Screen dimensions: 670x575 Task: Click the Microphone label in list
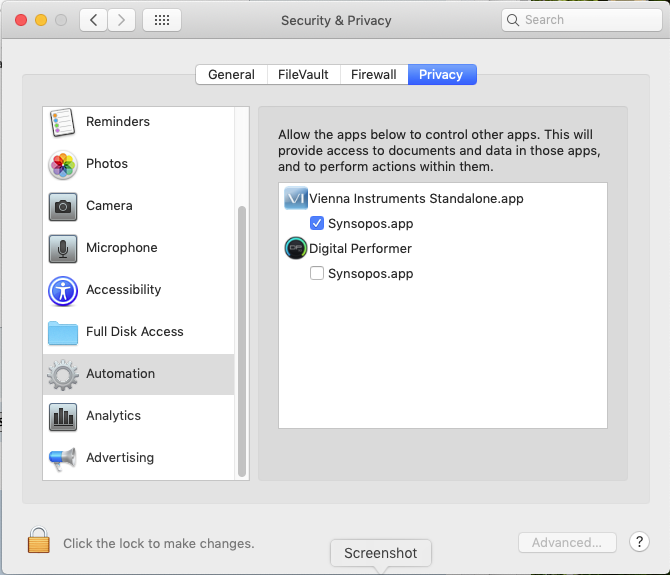[x=122, y=248]
